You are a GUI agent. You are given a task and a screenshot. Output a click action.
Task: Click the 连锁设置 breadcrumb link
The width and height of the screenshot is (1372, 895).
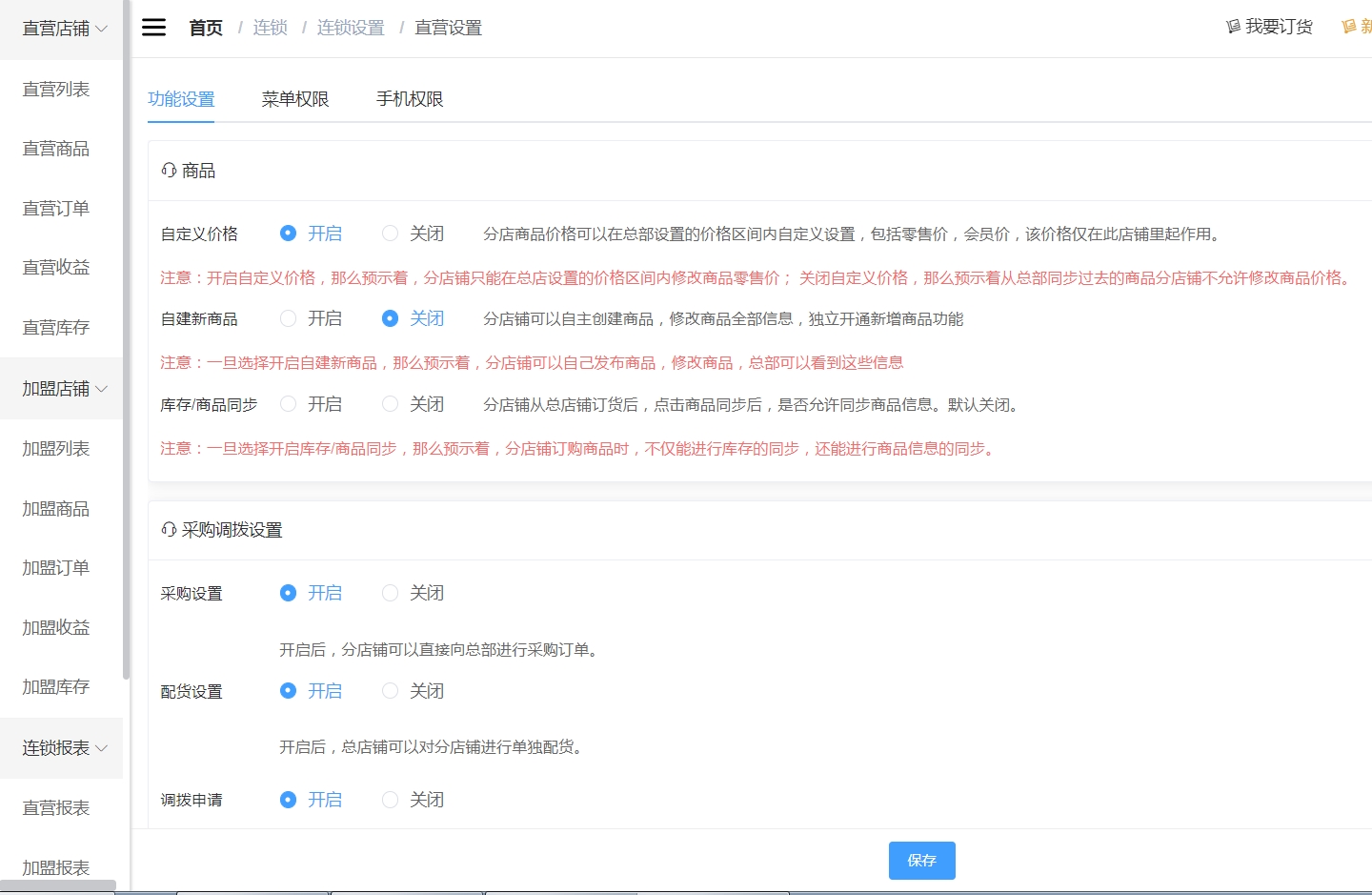[351, 28]
